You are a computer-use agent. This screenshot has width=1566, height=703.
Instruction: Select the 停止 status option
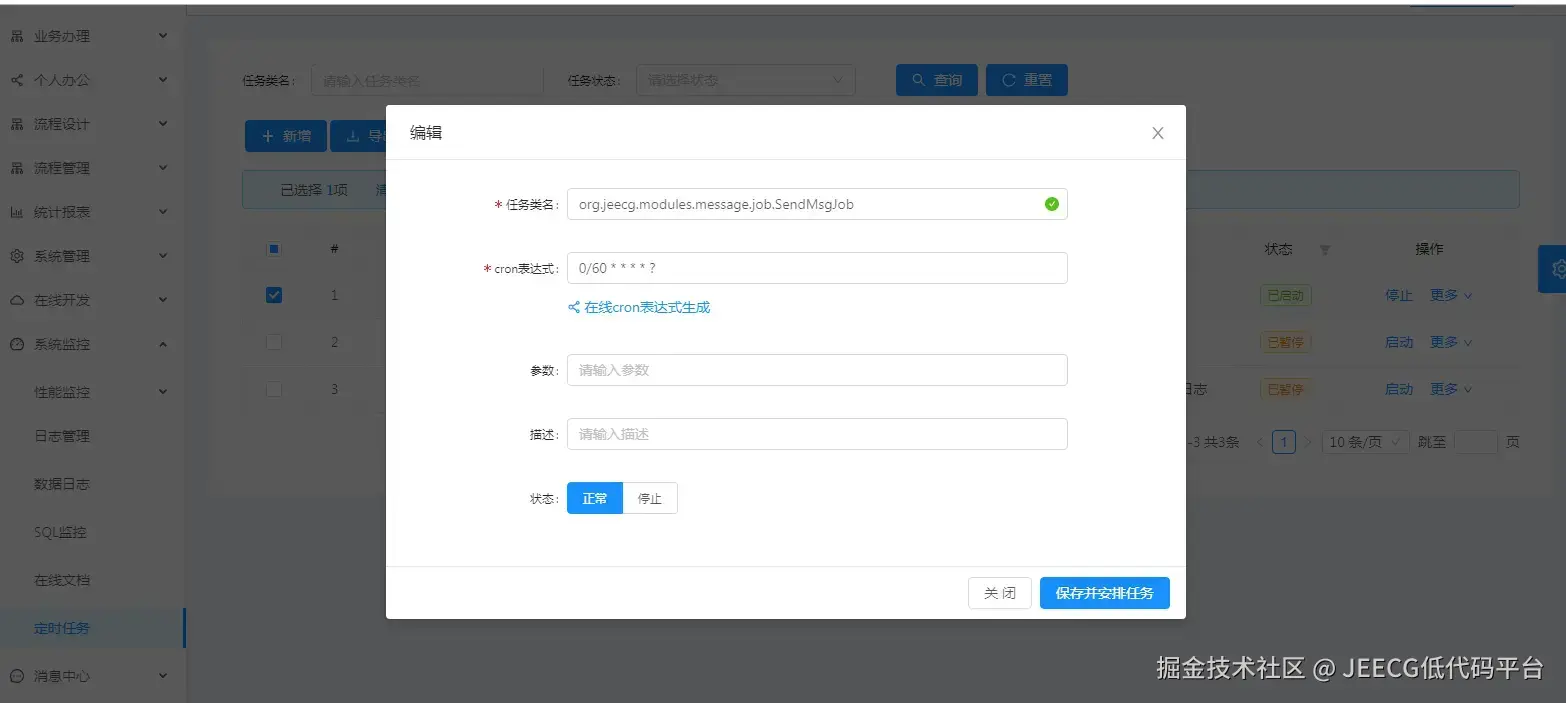point(650,498)
